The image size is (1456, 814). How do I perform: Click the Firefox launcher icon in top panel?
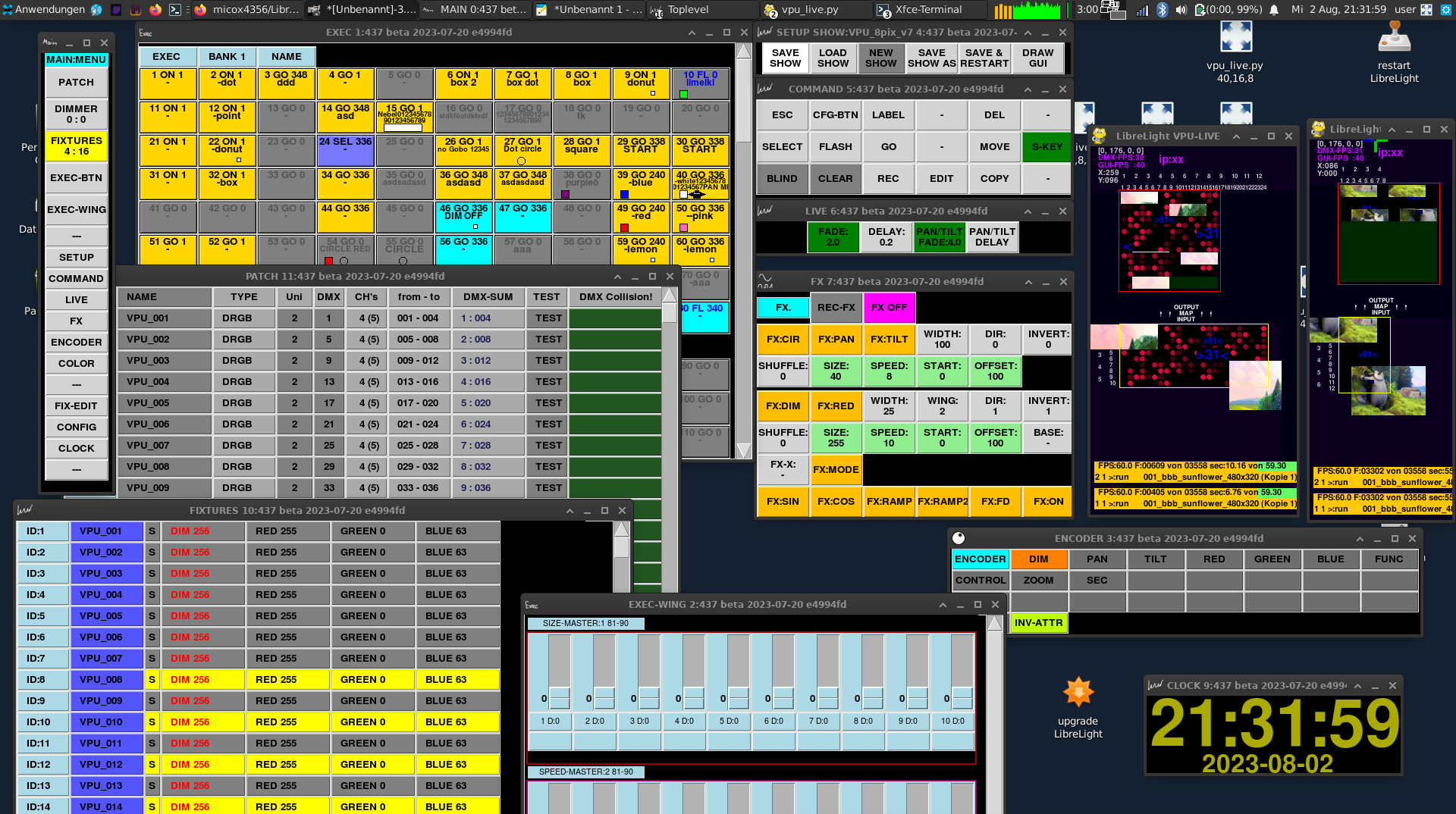point(155,10)
